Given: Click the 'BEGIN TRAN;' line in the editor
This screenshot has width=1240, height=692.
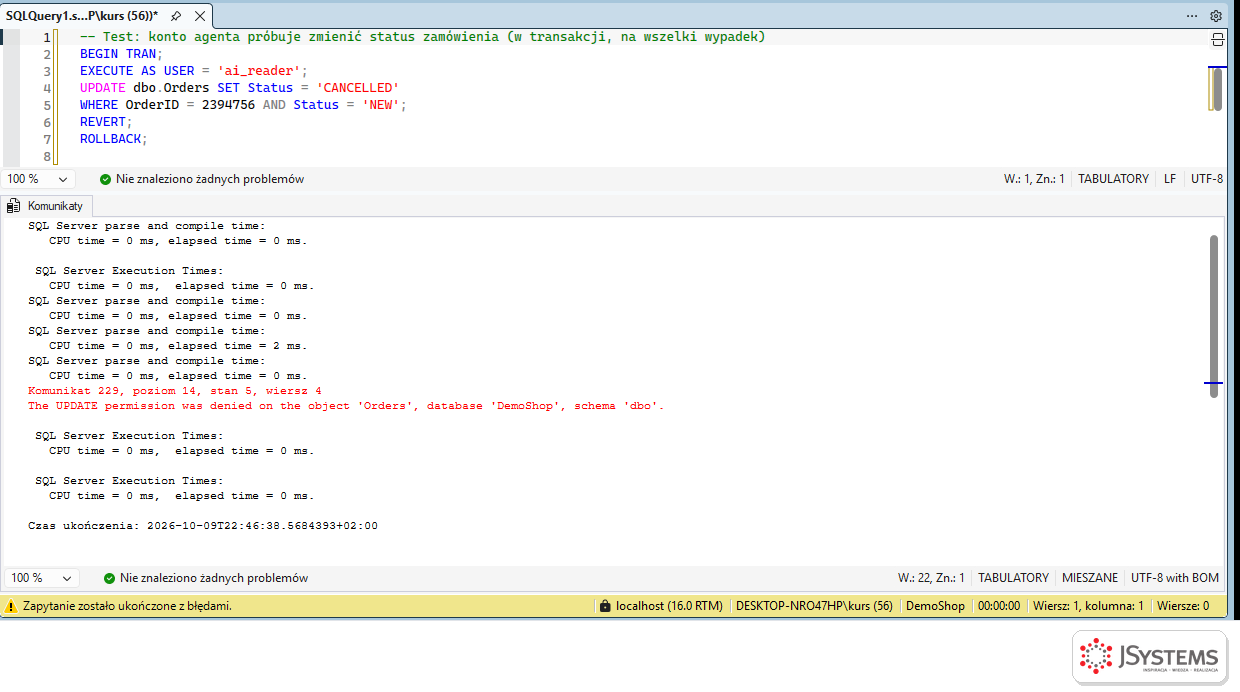Looking at the screenshot, I should tap(120, 54).
